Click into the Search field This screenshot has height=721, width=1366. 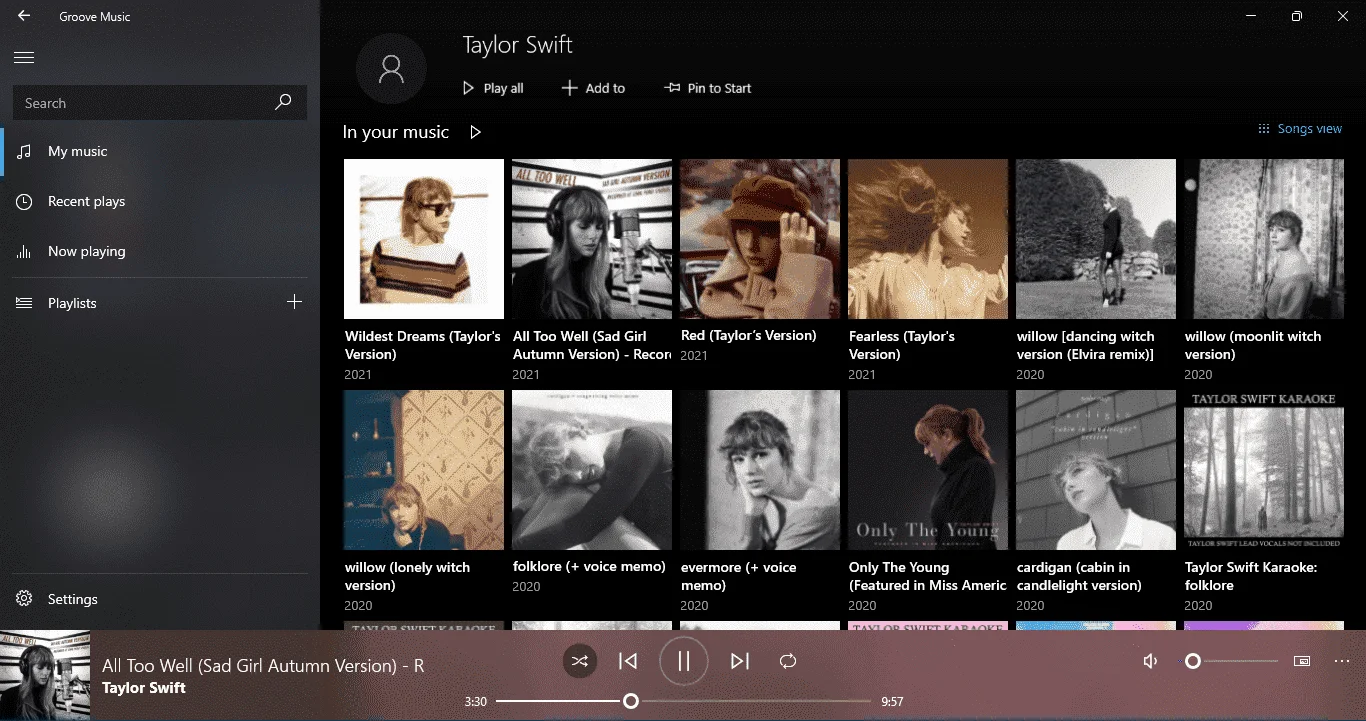click(160, 103)
